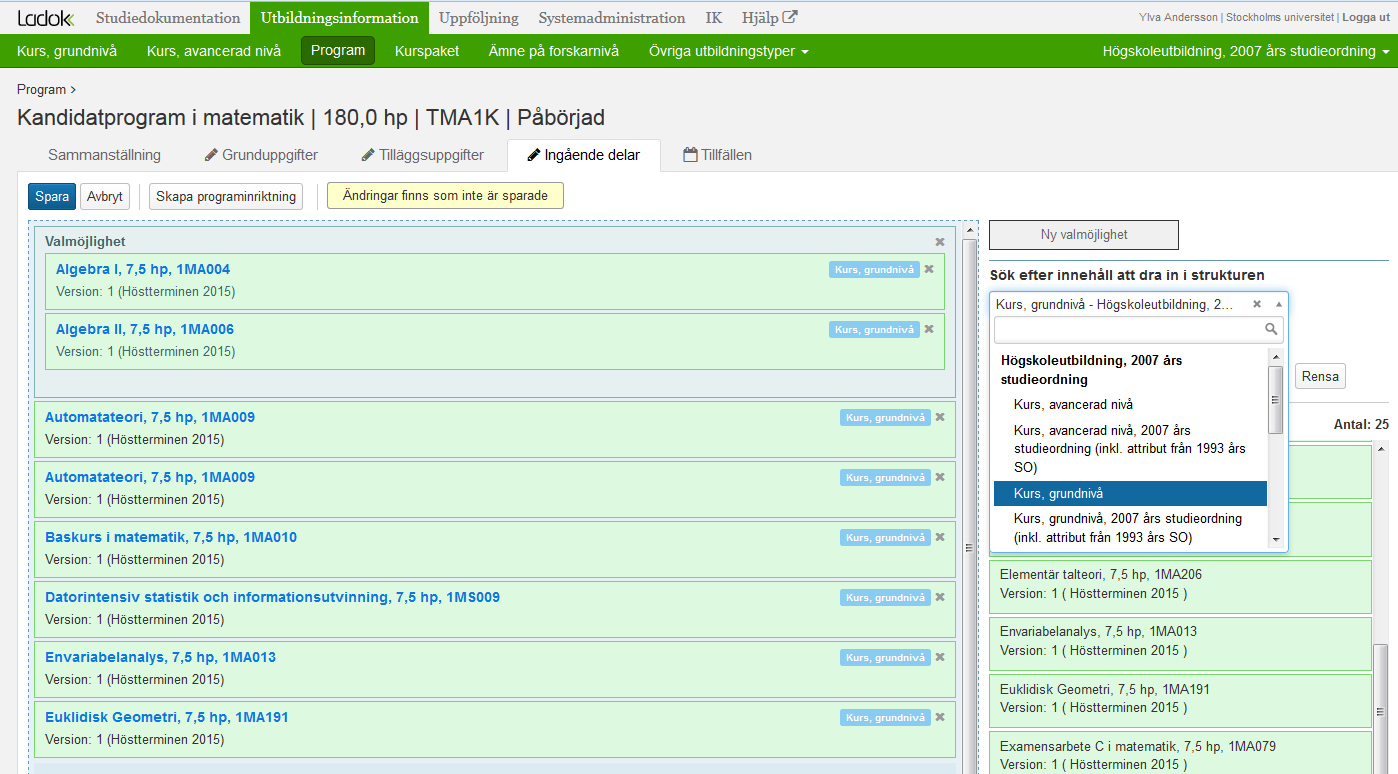Open Datorintensiv statistik och informationsutvinning link
This screenshot has width=1398, height=774.
point(272,597)
